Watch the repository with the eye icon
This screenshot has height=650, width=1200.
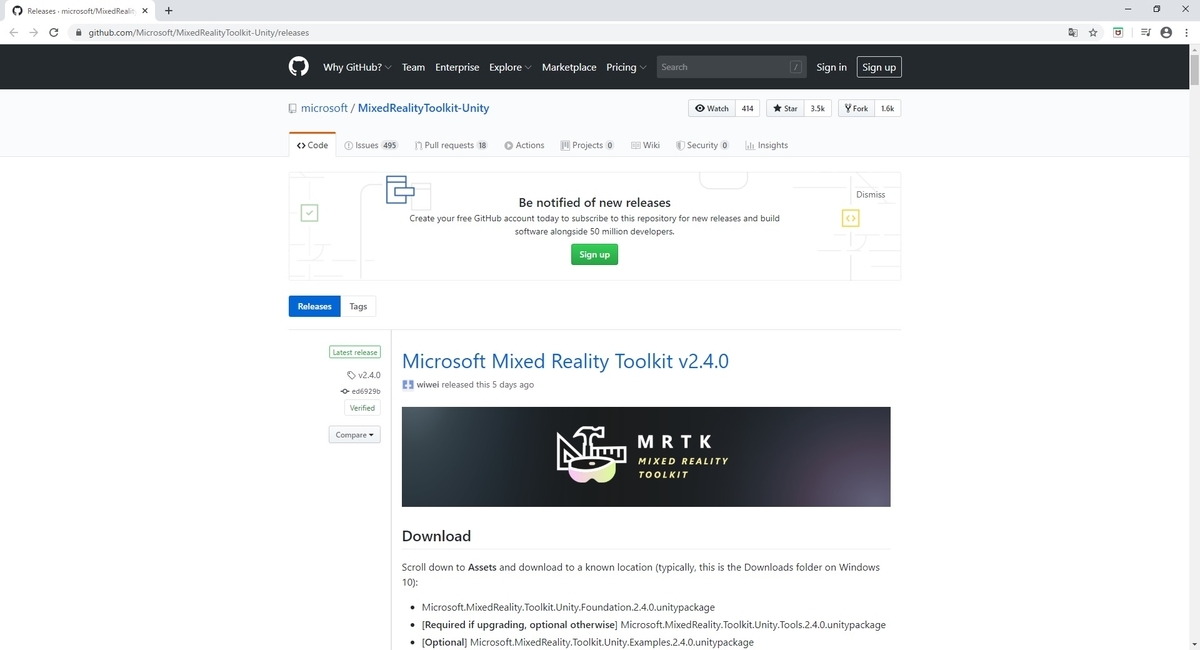coord(711,107)
